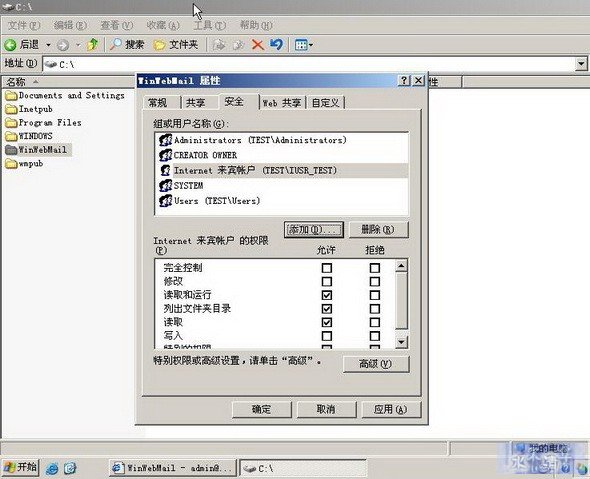
Task: Select the WINDOWS folder
Action: tap(29, 136)
